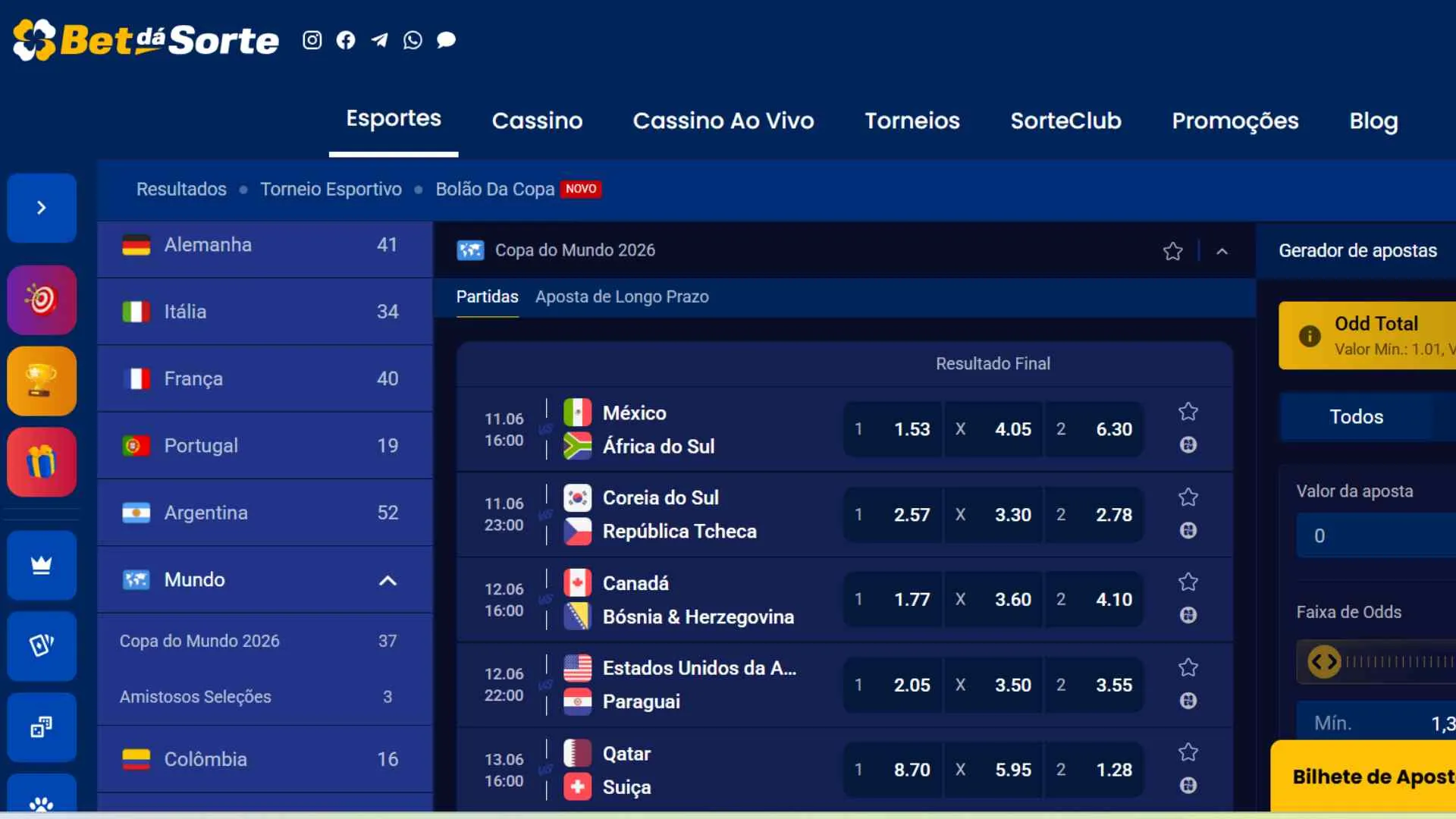Select the Todos filter button
Viewport: 1456px width, 819px height.
click(1356, 416)
